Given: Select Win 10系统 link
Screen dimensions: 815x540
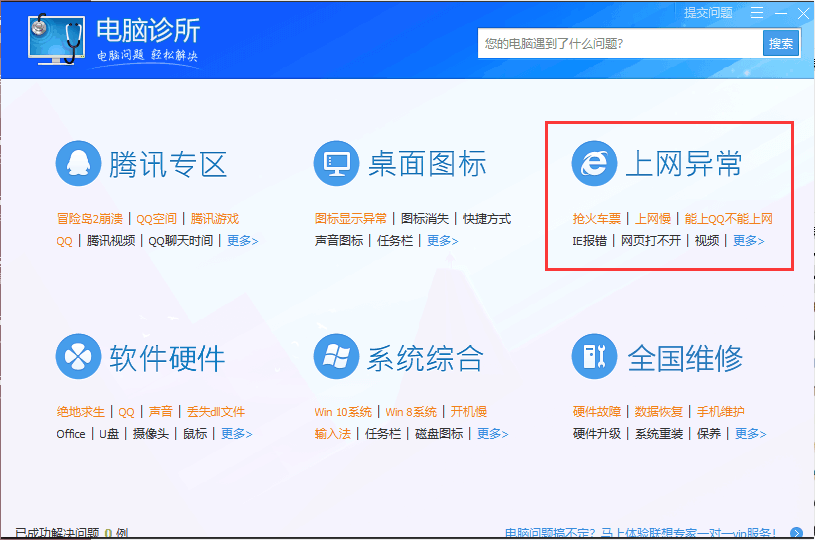Looking at the screenshot, I should point(343,412).
